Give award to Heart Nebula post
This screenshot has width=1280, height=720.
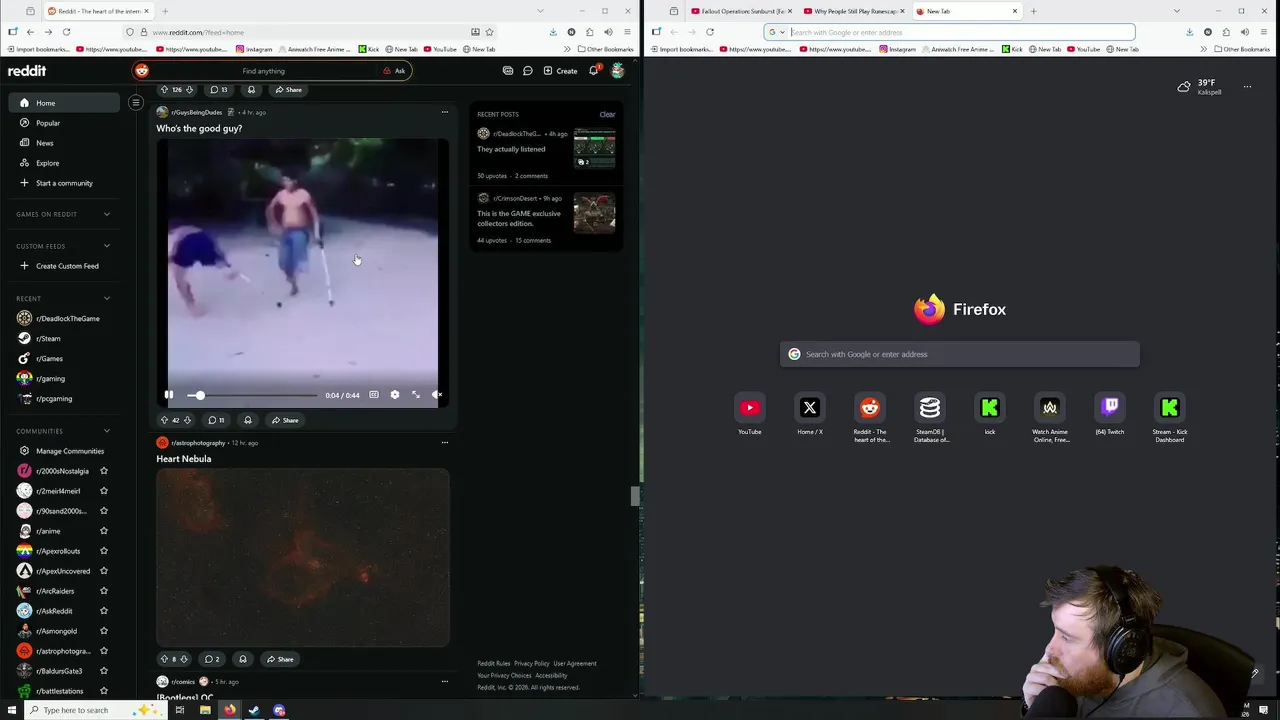click(243, 659)
